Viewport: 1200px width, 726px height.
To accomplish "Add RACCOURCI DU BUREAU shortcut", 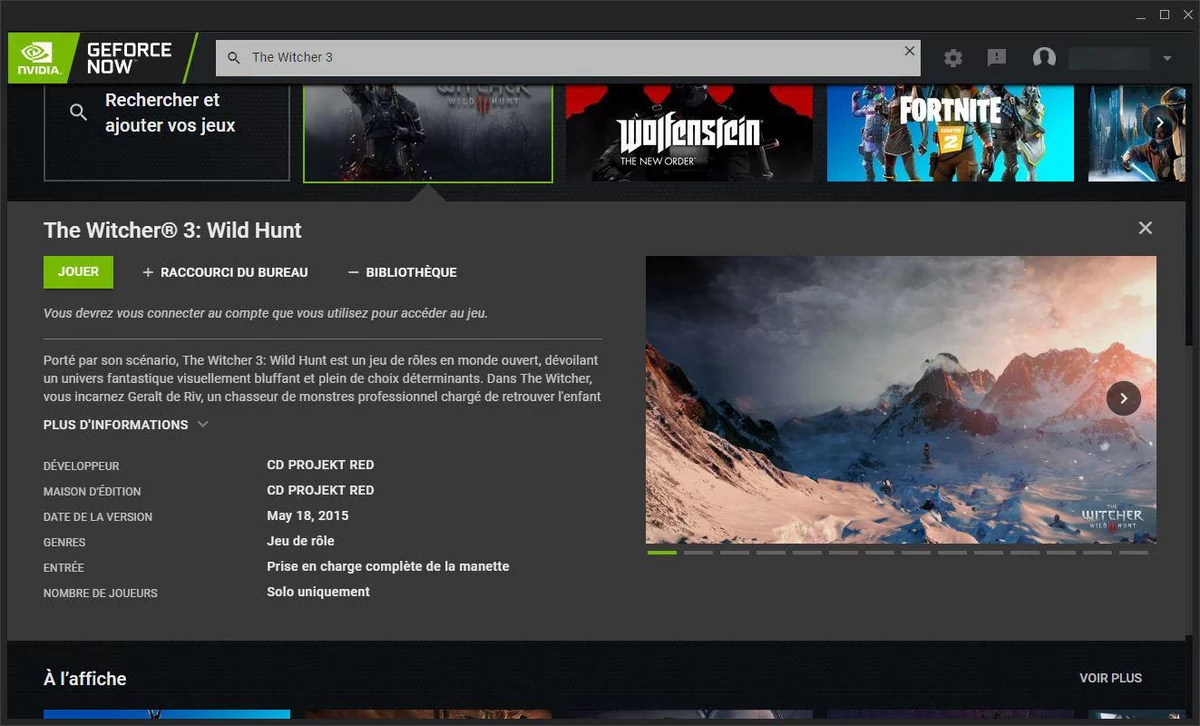I will pos(225,272).
